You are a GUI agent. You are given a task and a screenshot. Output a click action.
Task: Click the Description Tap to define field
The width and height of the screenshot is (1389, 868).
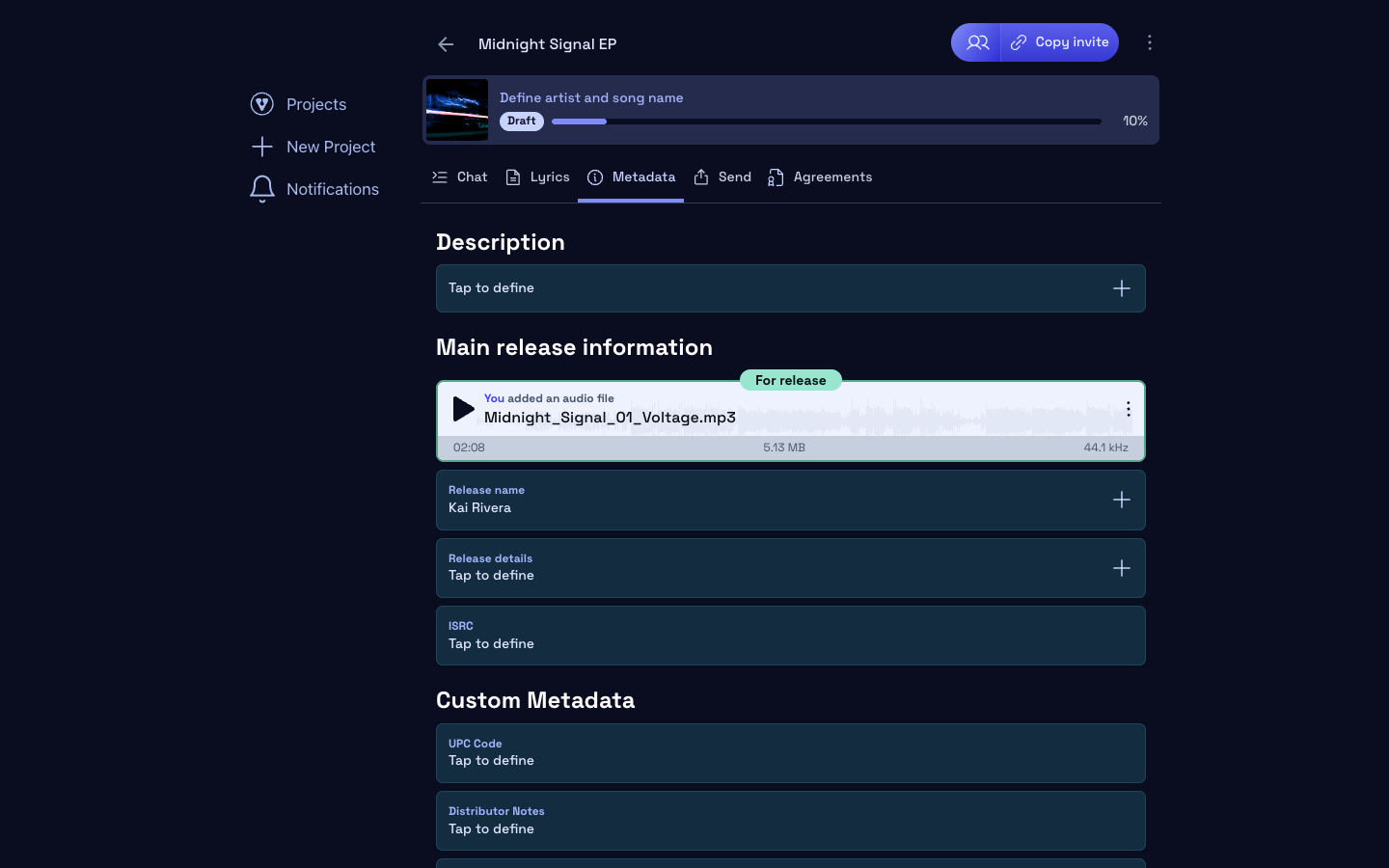pyautogui.click(x=791, y=288)
